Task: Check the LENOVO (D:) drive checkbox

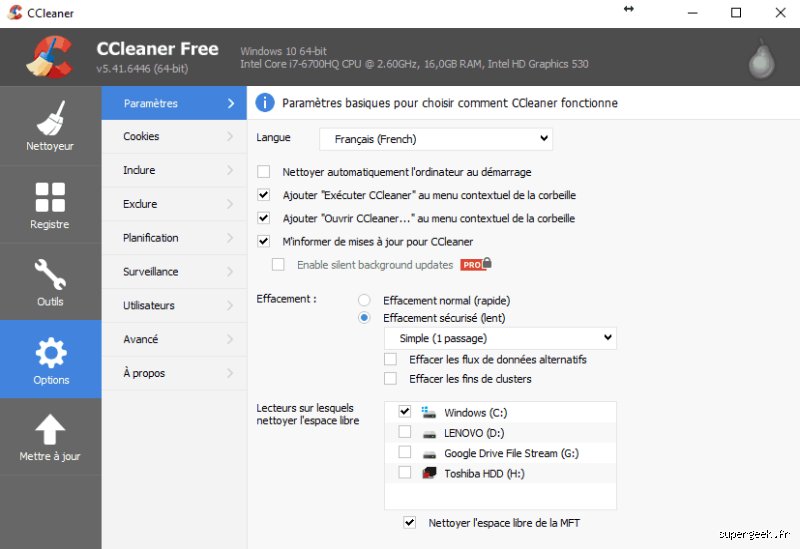Action: click(405, 432)
